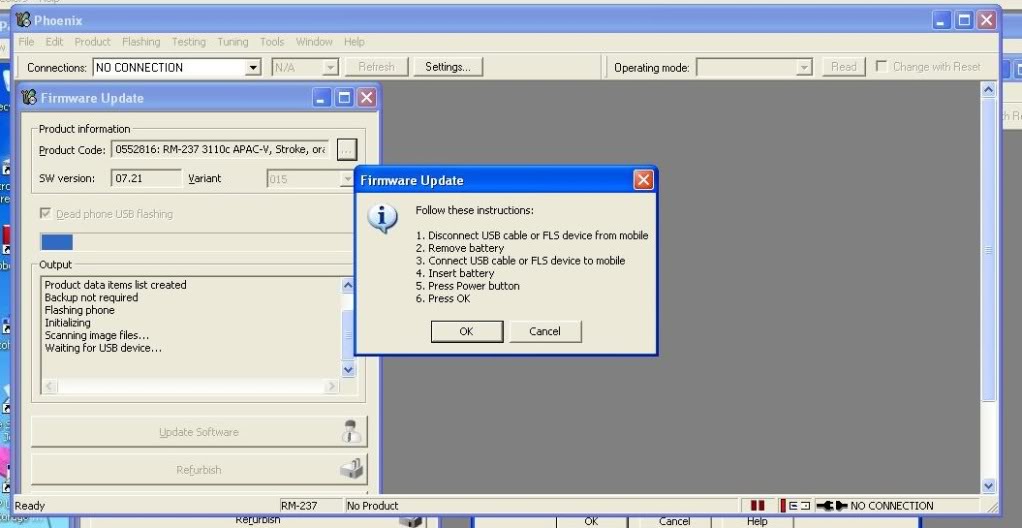The height and width of the screenshot is (528, 1022).
Task: Open the Connections dropdown
Action: [x=253, y=67]
